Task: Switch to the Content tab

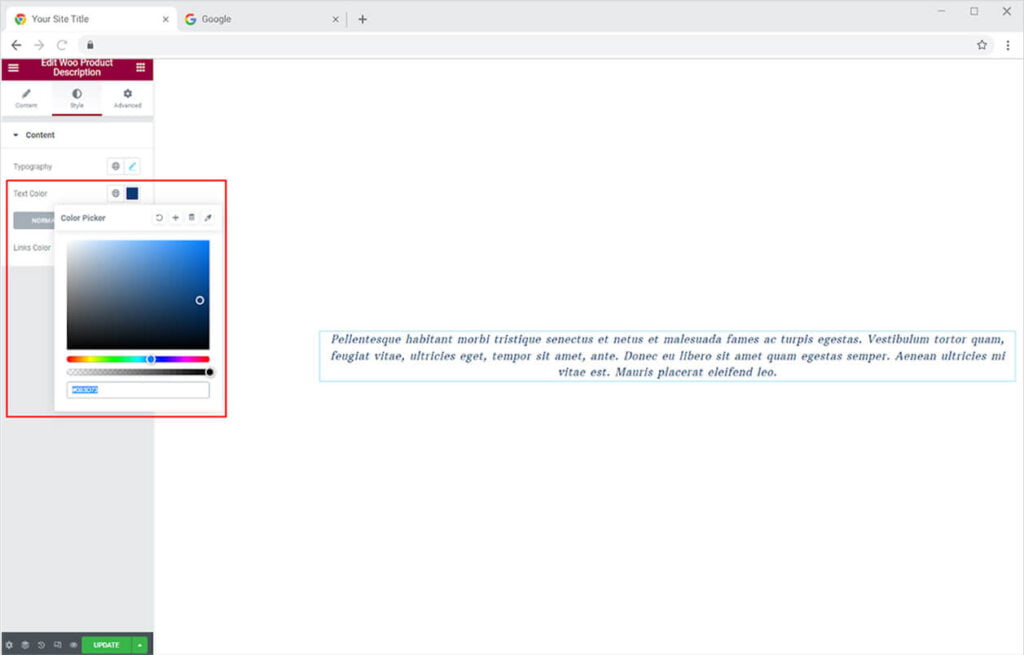Action: pyautogui.click(x=26, y=98)
